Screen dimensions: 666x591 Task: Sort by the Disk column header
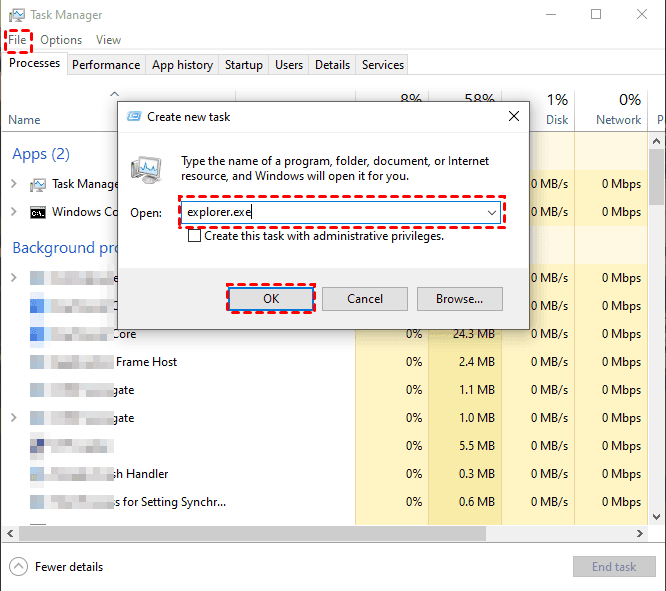pos(557,120)
